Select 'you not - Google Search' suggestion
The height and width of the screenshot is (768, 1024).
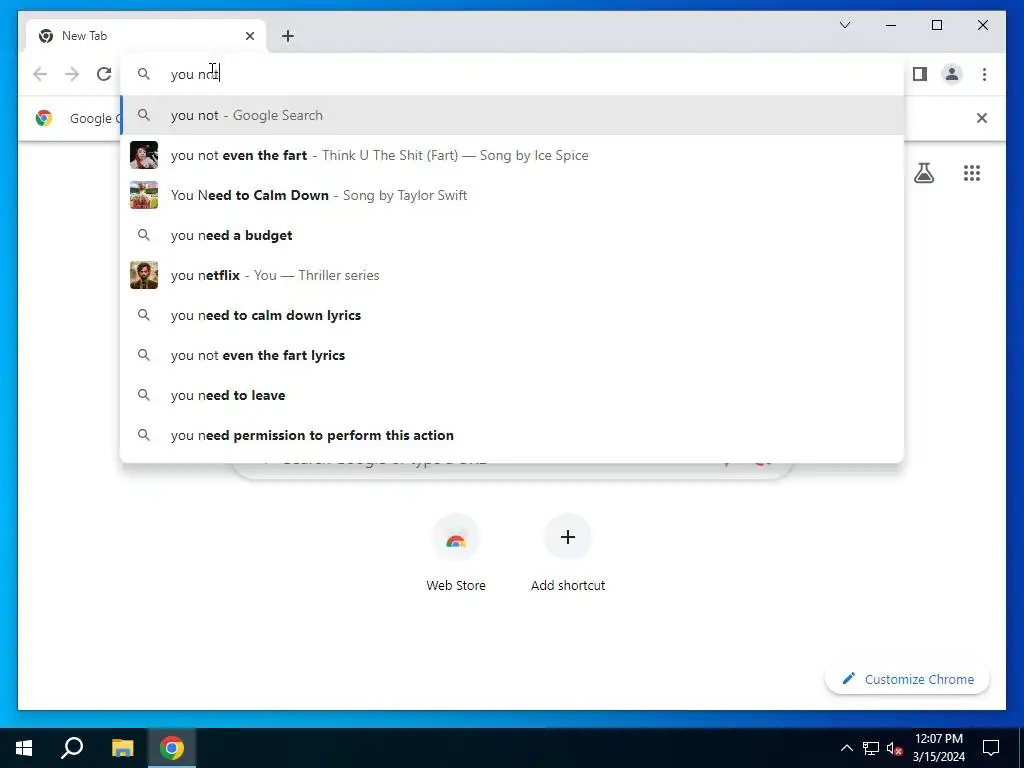click(x=513, y=115)
